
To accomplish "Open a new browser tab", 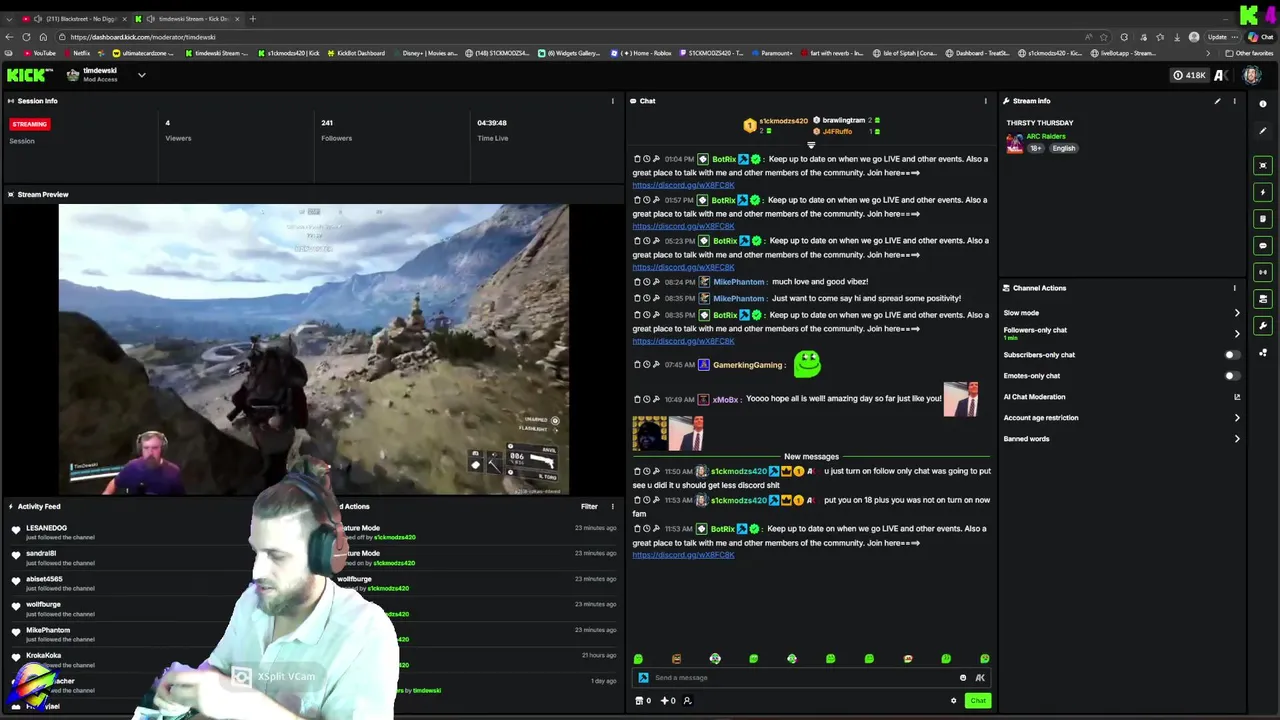I will pyautogui.click(x=252, y=19).
